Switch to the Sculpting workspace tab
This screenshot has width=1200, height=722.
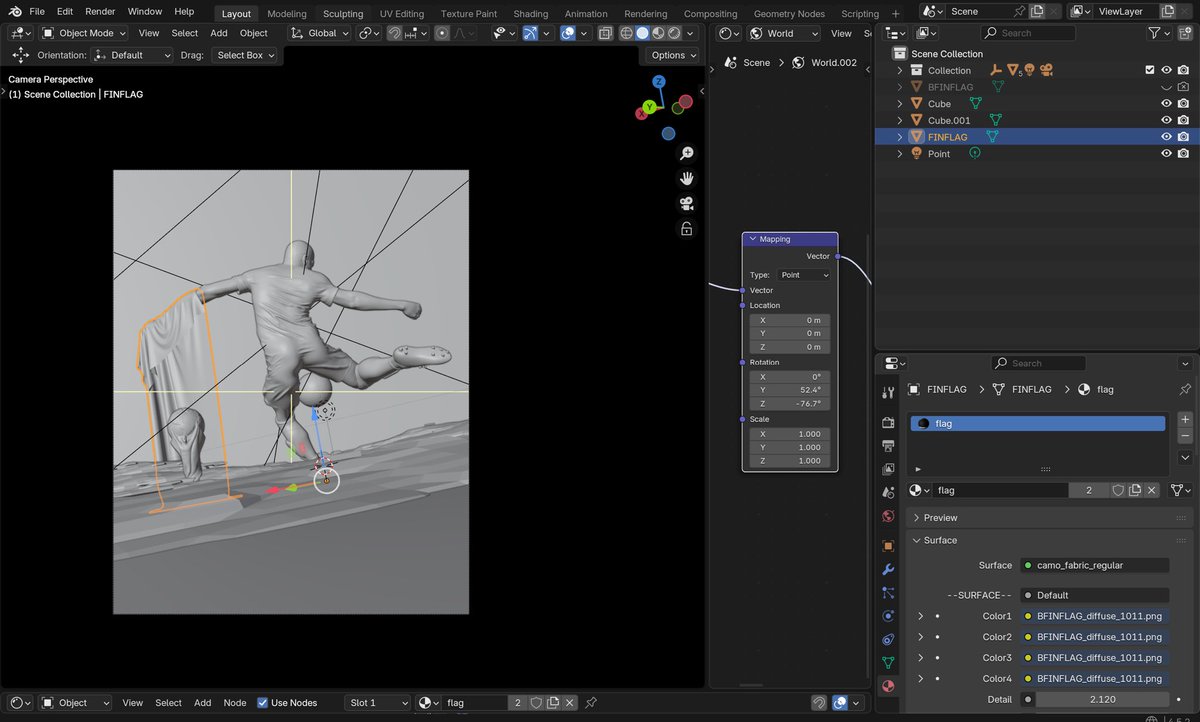tap(343, 14)
